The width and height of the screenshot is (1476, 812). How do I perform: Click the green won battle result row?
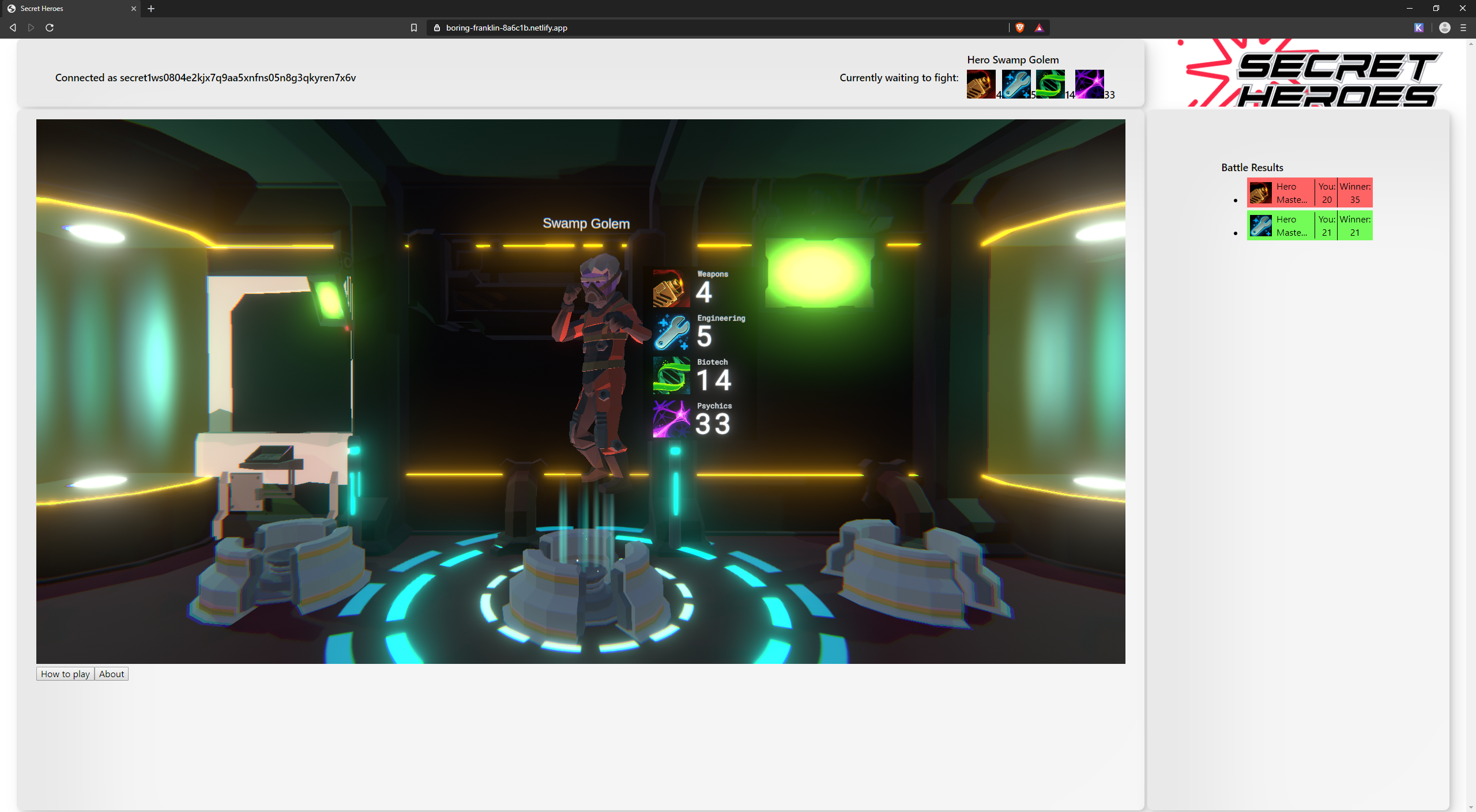coord(1309,225)
